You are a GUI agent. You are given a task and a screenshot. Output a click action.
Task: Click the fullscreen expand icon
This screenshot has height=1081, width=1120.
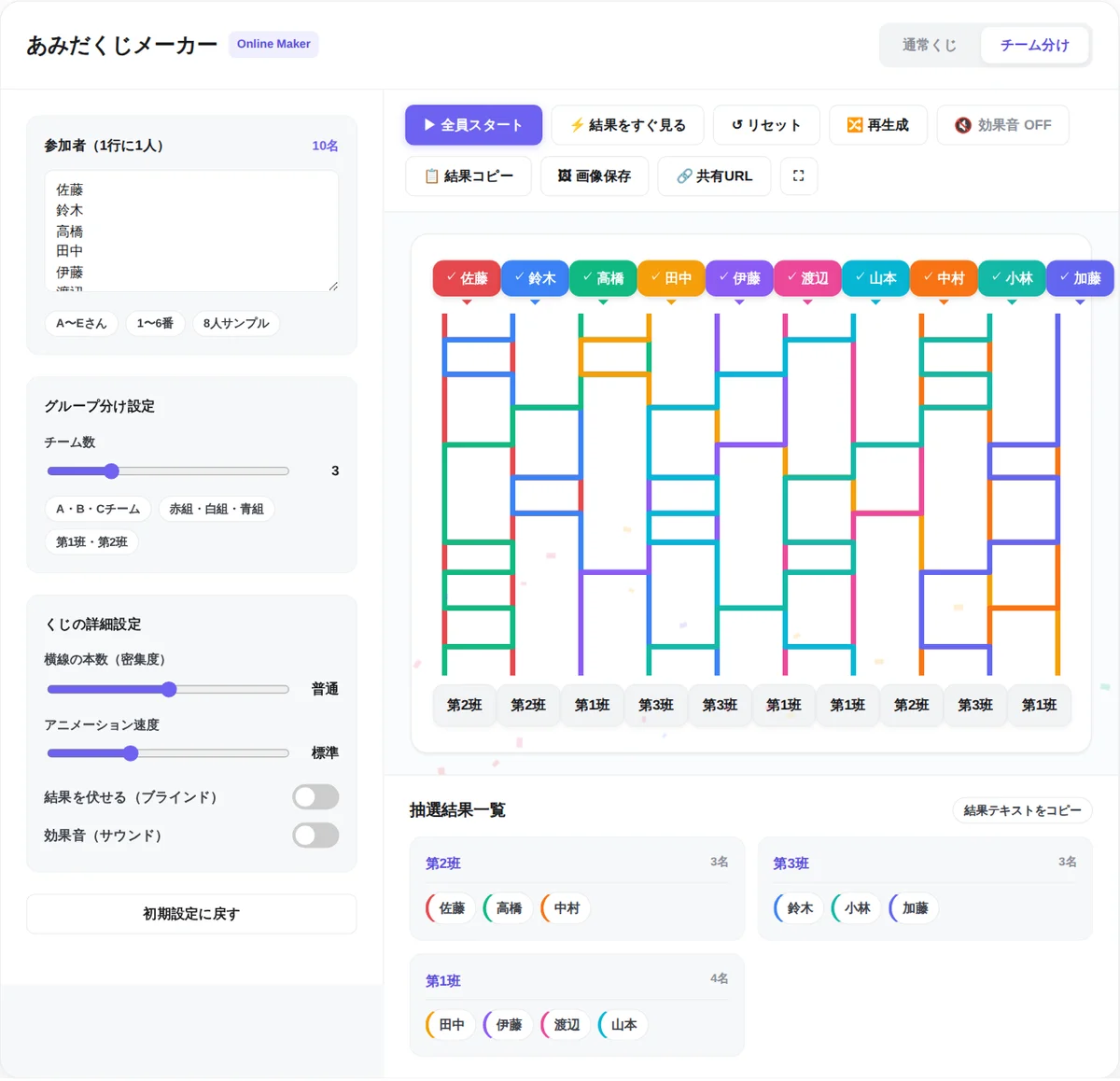pyautogui.click(x=798, y=175)
